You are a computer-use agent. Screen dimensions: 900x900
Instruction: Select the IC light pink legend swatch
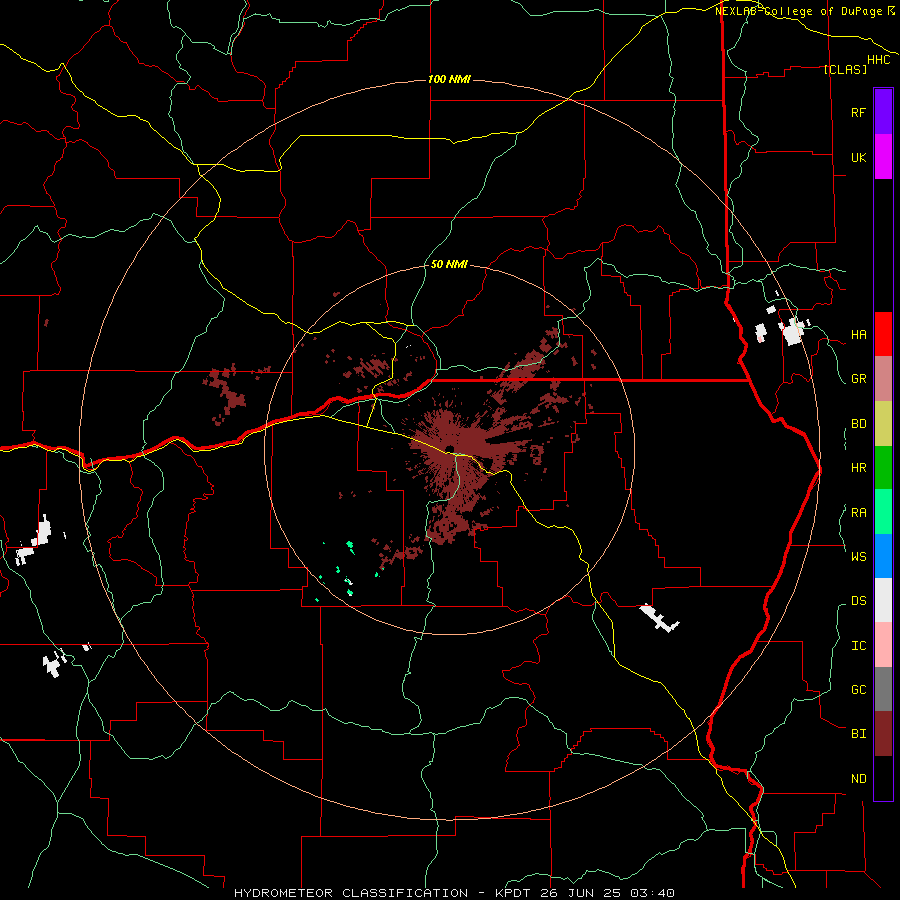[883, 645]
